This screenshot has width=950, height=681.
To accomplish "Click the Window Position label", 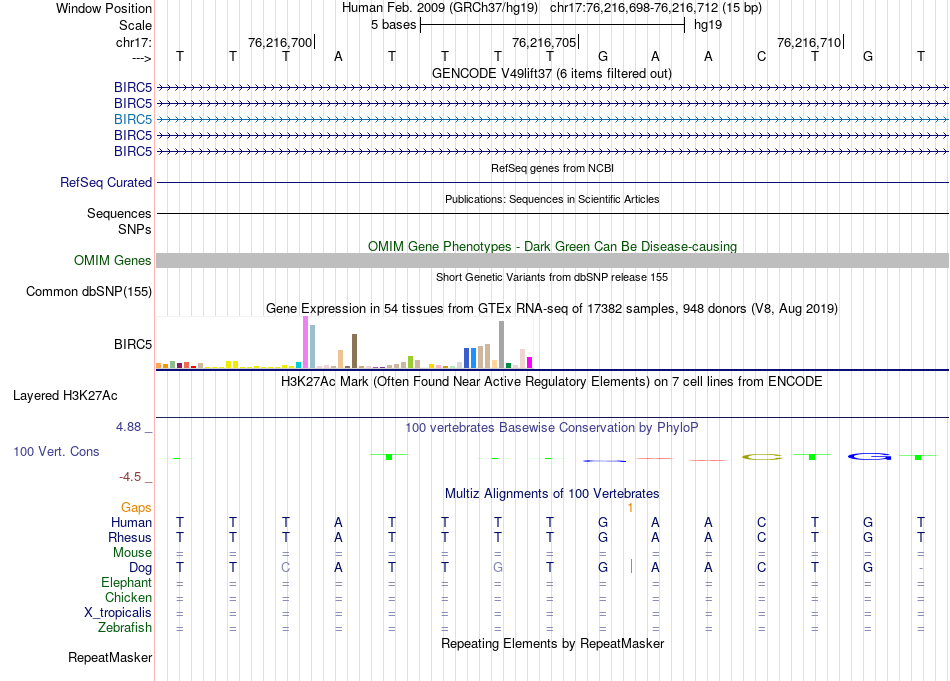I will pos(104,8).
